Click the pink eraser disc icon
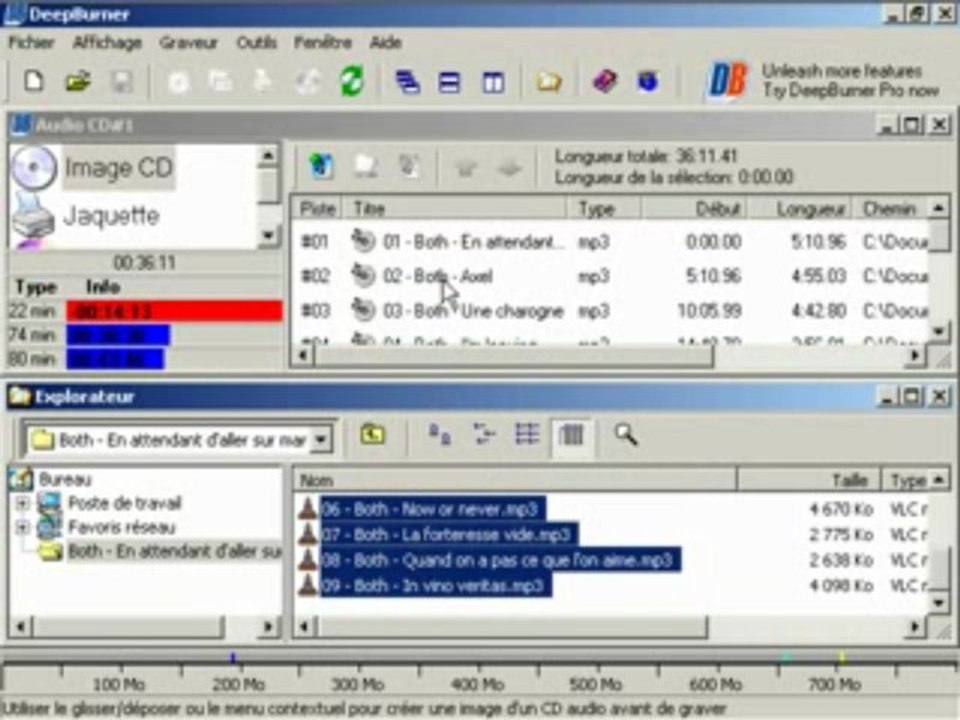This screenshot has width=960, height=720. [x=605, y=81]
